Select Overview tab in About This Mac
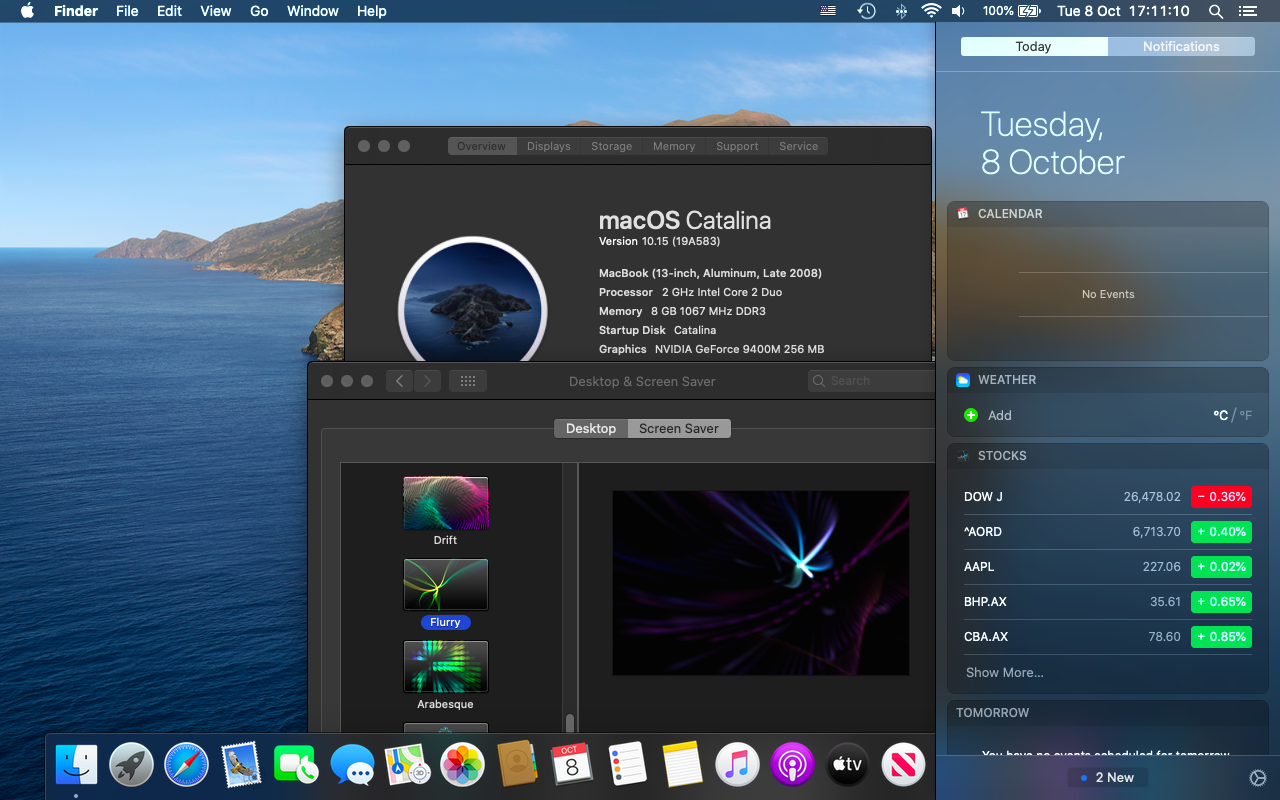The width and height of the screenshot is (1280, 800). 482,146
